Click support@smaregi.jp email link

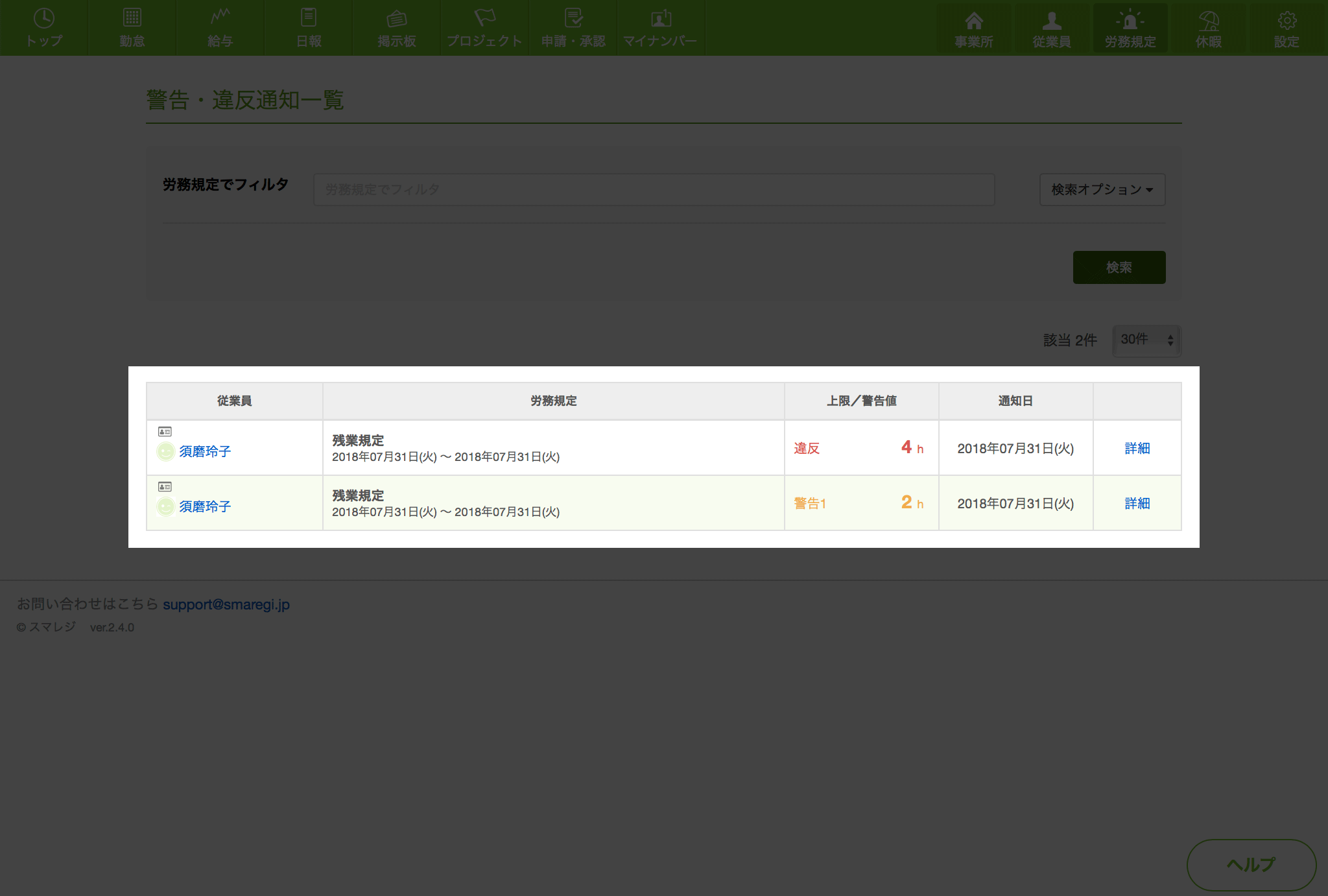[226, 604]
